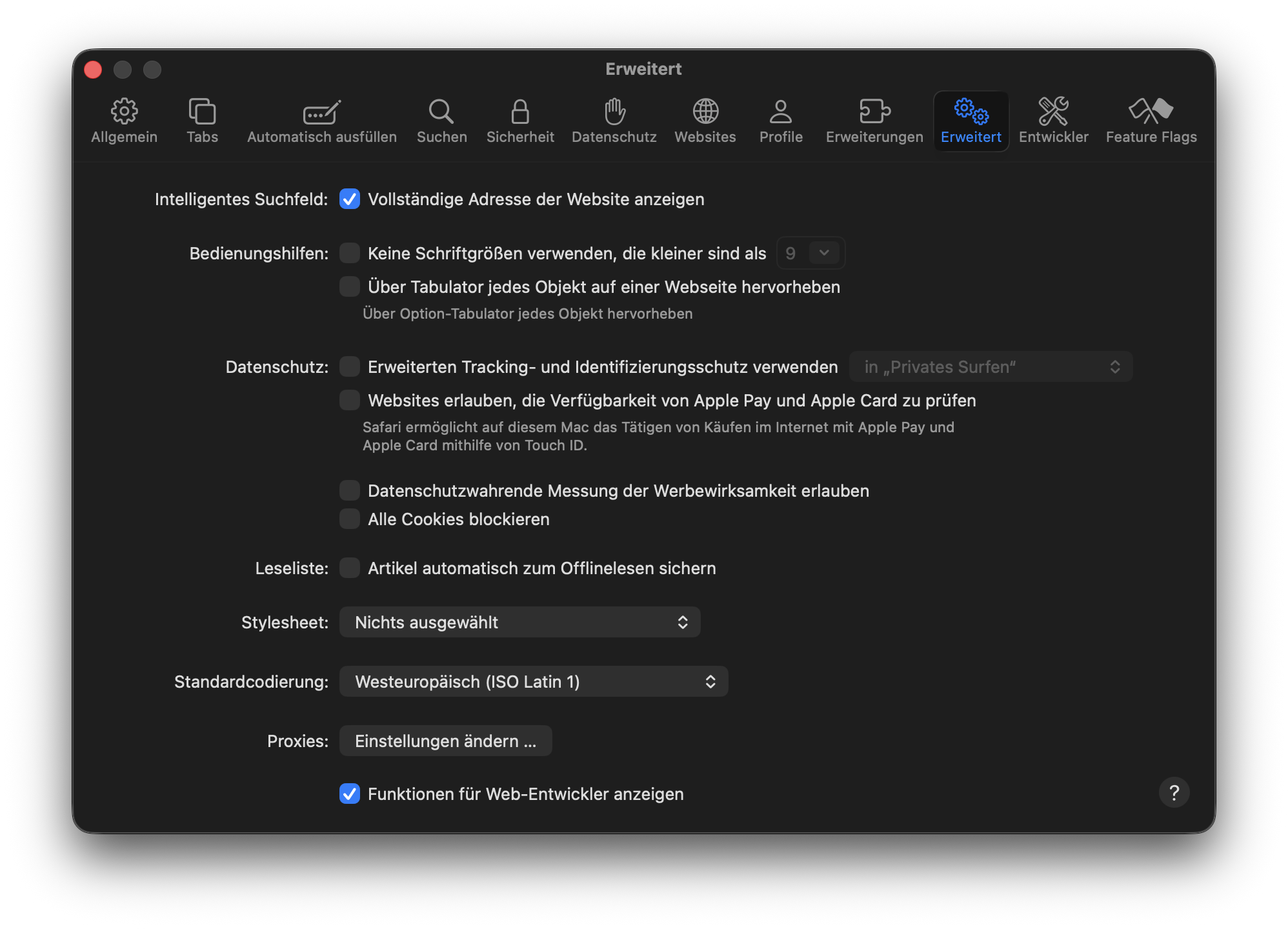Disable Vollständige Adresse der Website anzeigen

(x=350, y=199)
